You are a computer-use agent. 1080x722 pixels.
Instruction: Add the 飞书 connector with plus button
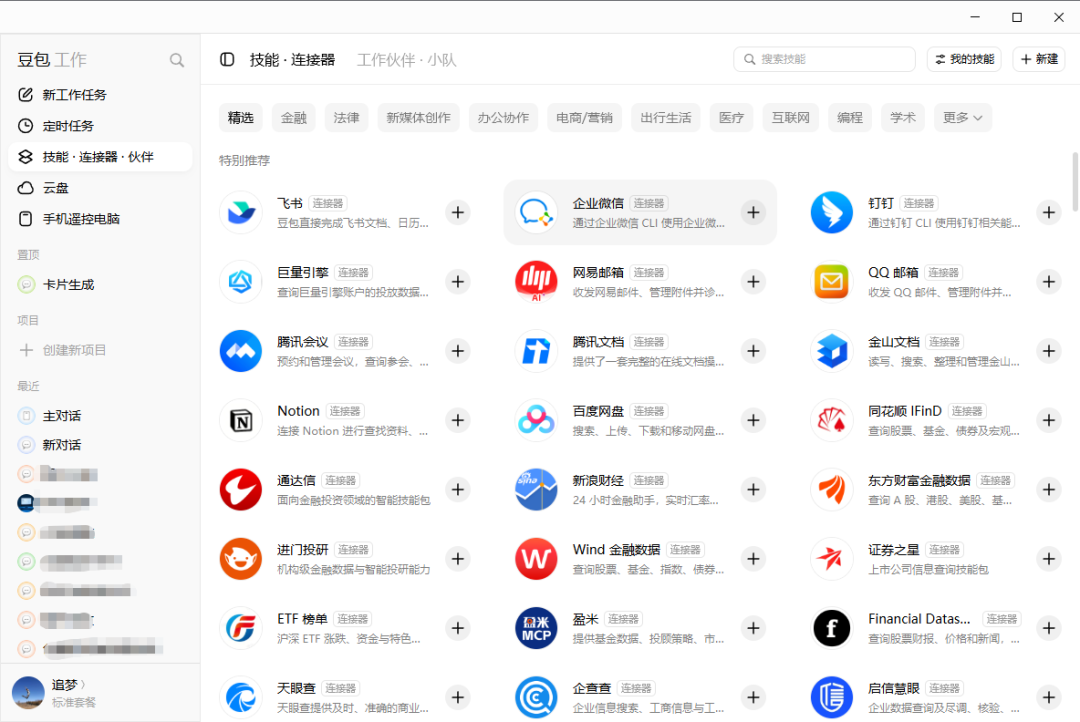tap(458, 212)
